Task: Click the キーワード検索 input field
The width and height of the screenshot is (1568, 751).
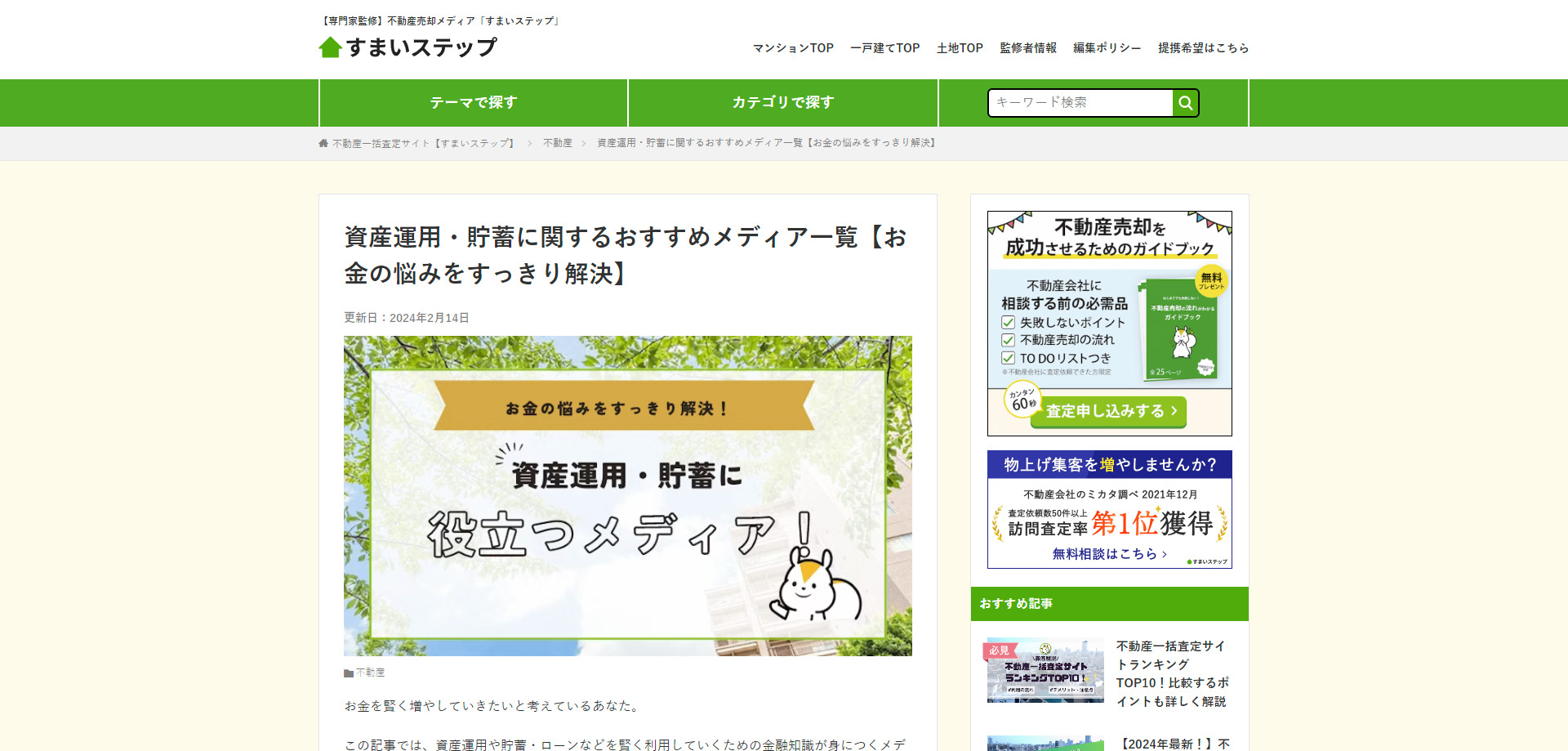Action: pyautogui.click(x=1080, y=103)
